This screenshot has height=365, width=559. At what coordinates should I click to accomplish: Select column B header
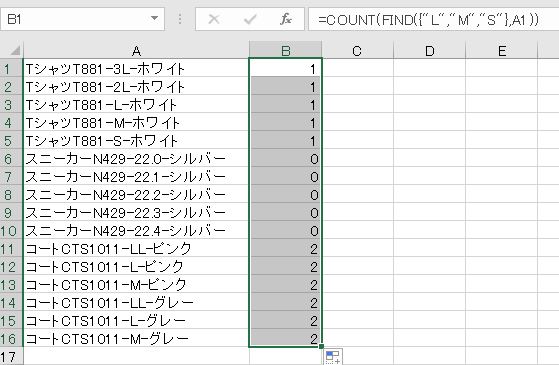click(x=286, y=50)
